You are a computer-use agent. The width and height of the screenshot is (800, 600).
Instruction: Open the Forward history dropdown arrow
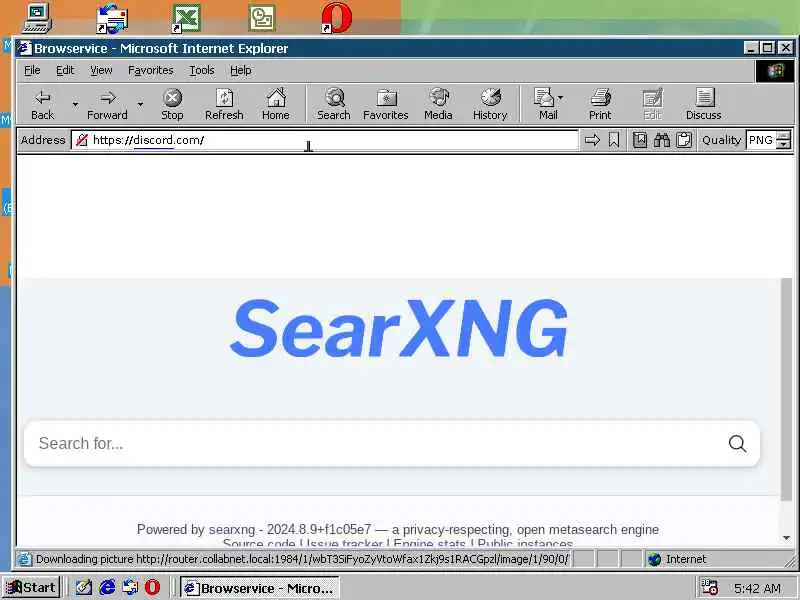[x=140, y=104]
